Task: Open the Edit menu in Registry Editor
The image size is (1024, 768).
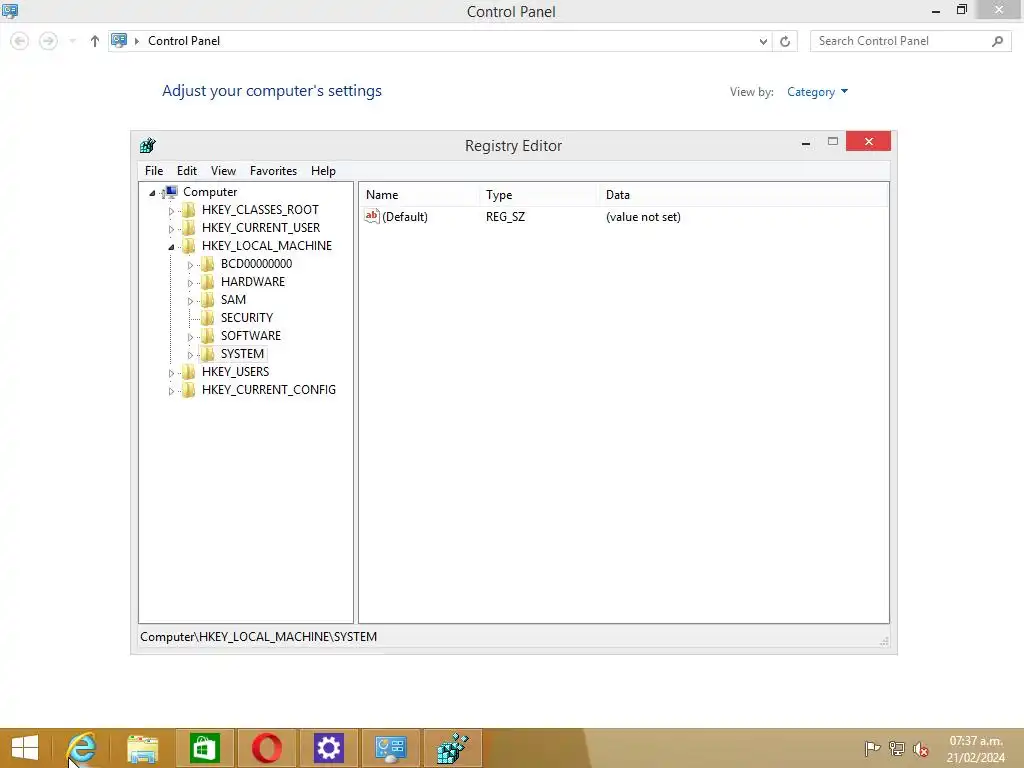Action: pyautogui.click(x=187, y=170)
